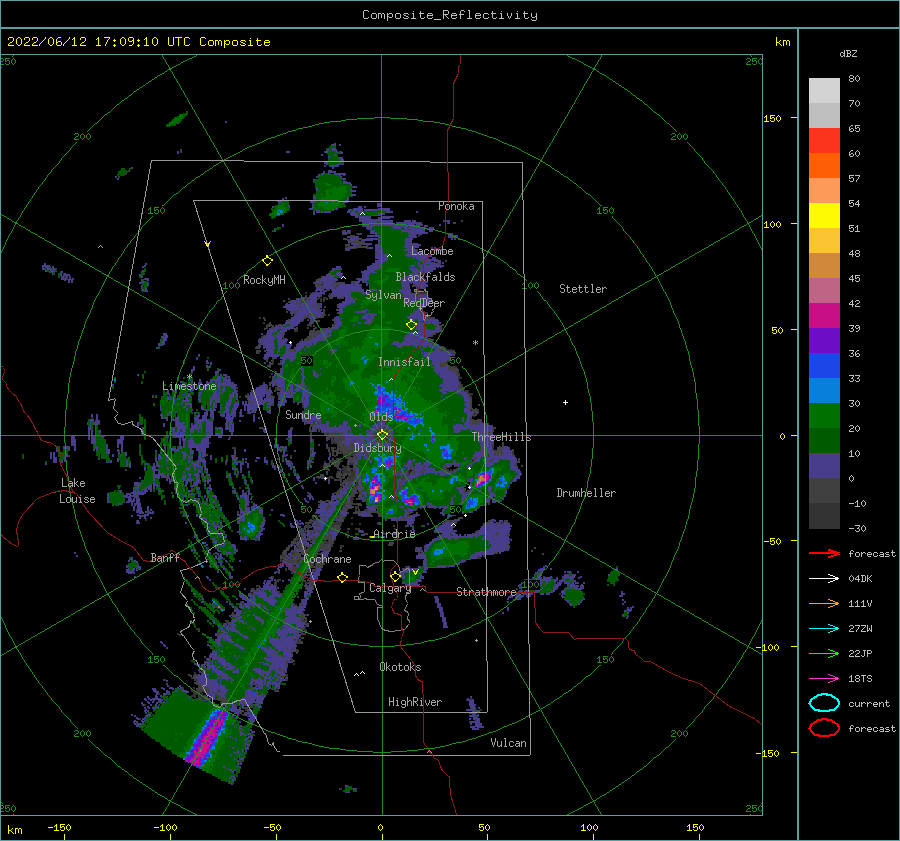Click the yellow diamond marker near Cochrane
Image resolution: width=900 pixels, height=841 pixels.
[x=343, y=577]
